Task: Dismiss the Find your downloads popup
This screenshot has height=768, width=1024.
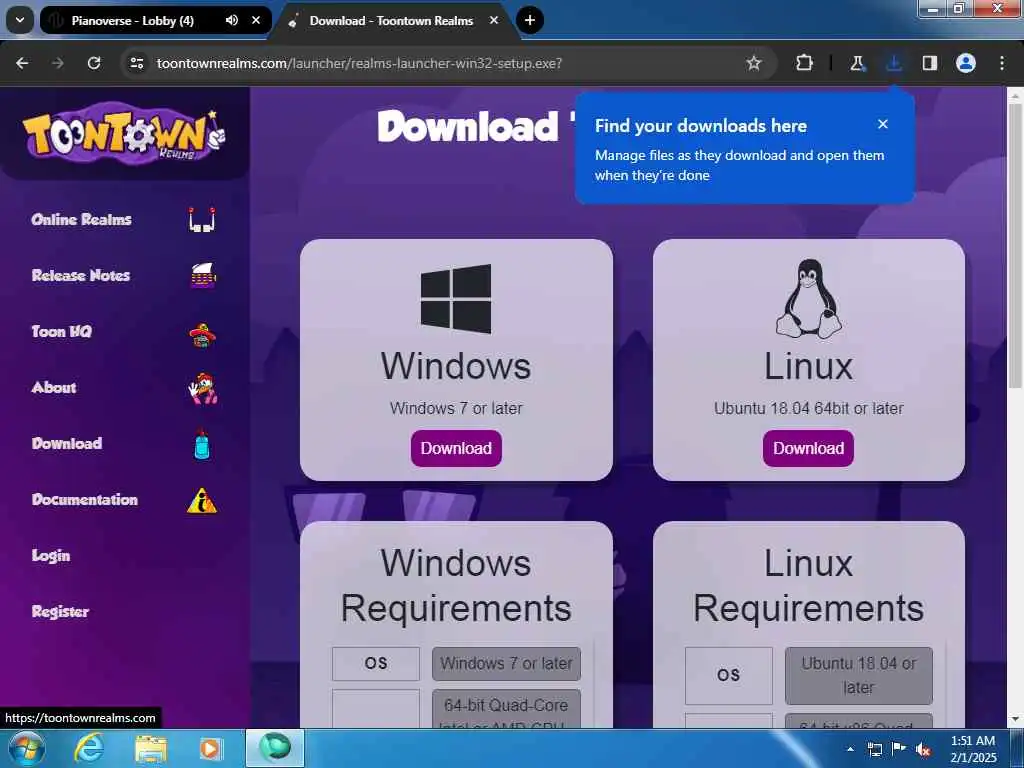Action: click(x=883, y=124)
